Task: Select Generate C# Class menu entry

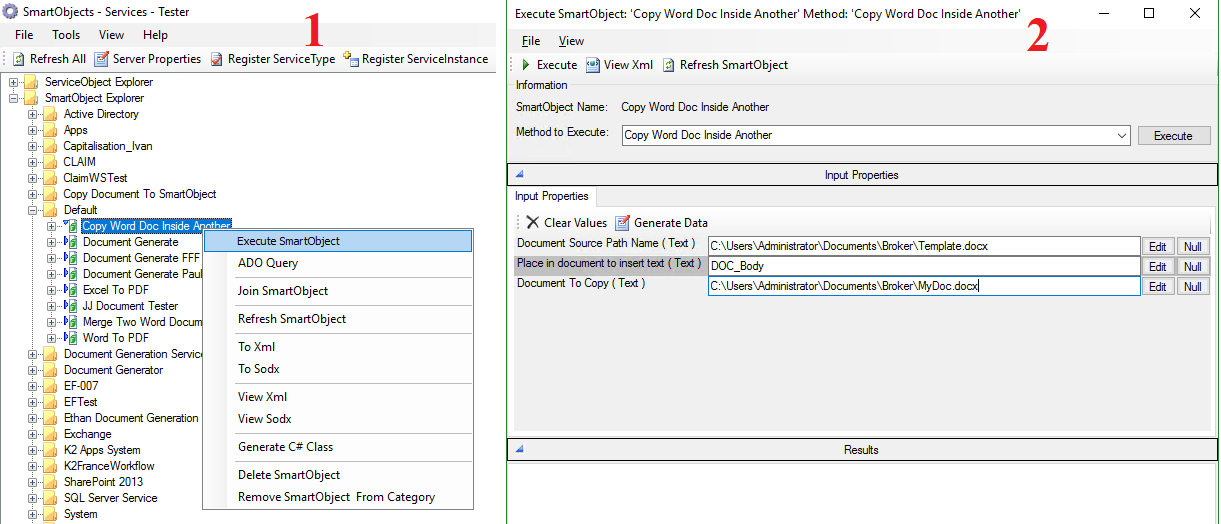Action: 285,447
